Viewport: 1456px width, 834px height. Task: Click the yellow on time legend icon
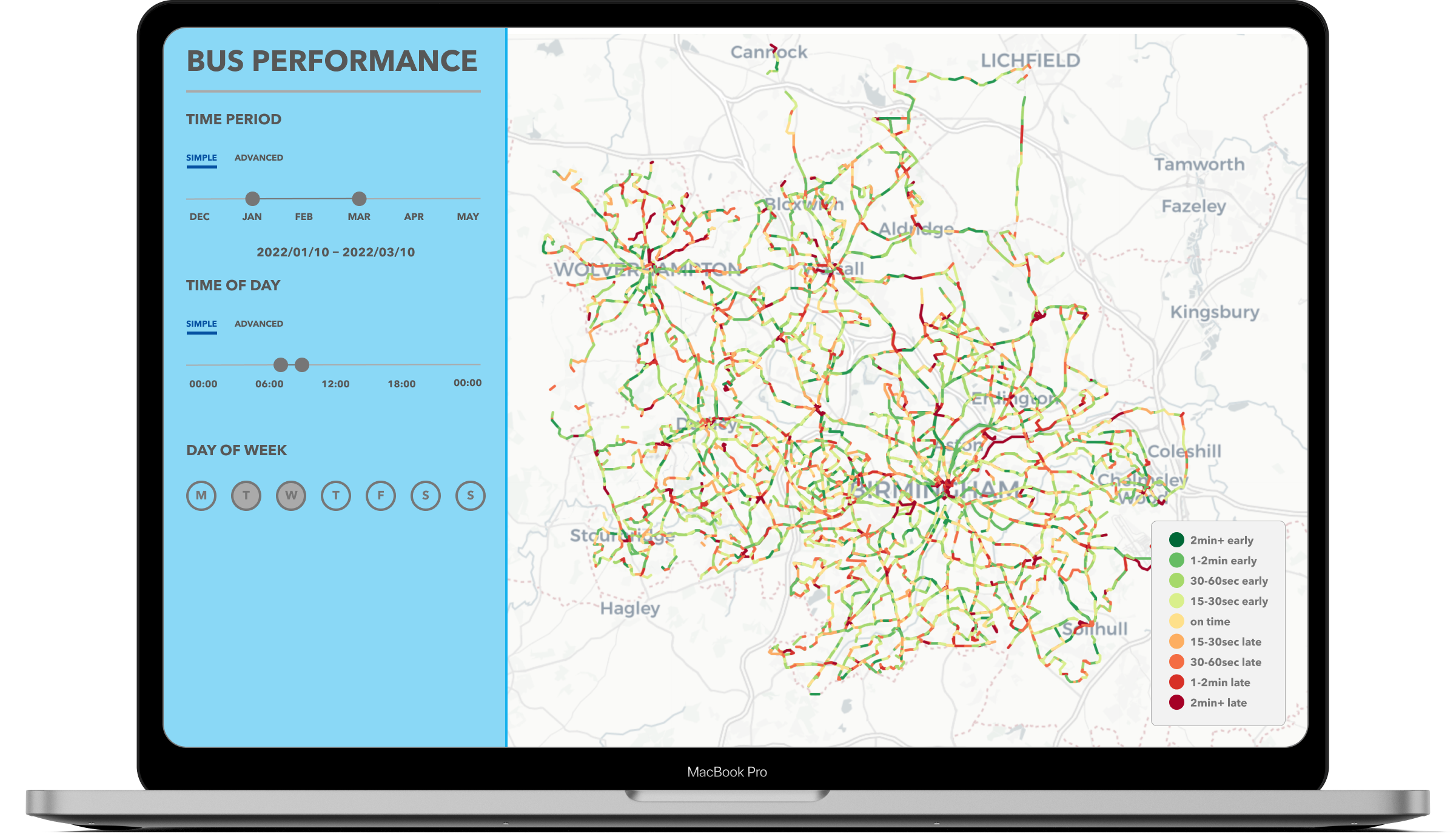click(1177, 621)
